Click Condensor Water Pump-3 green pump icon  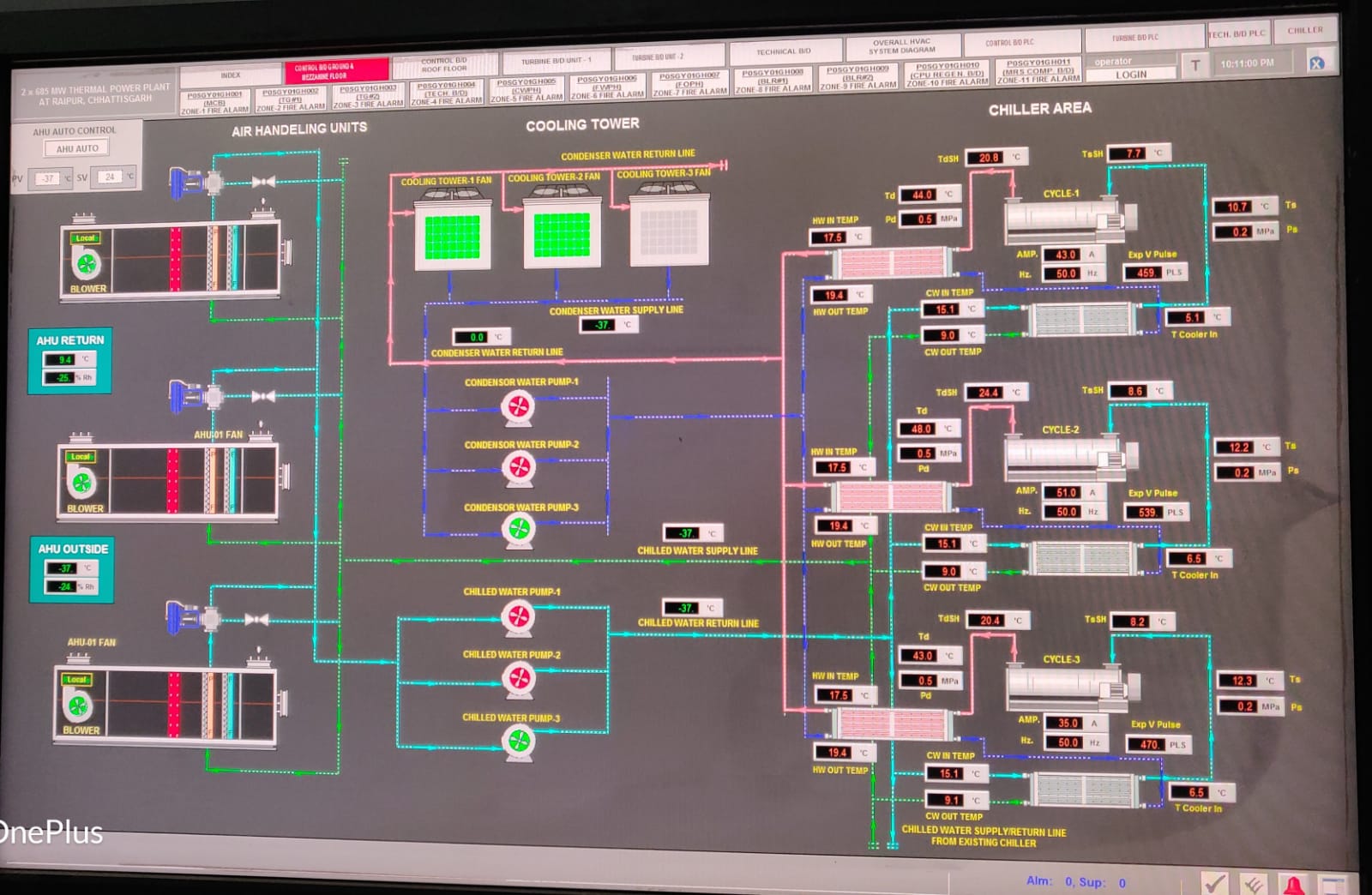(519, 529)
